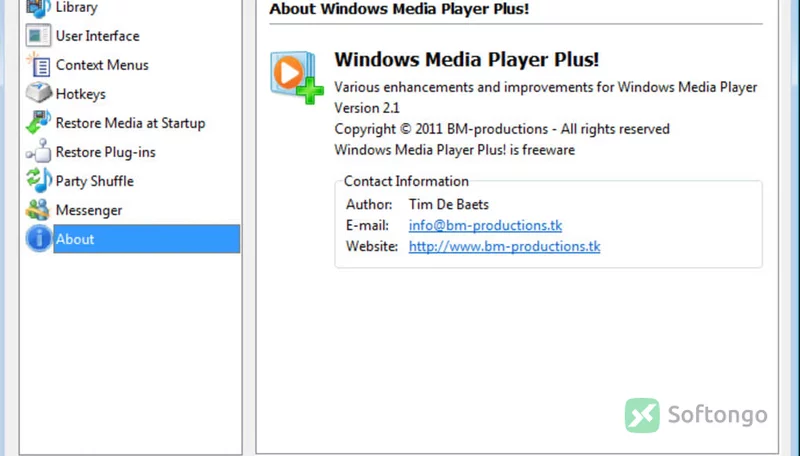
Task: Click the Restore Plug-ins icon
Action: tap(38, 151)
